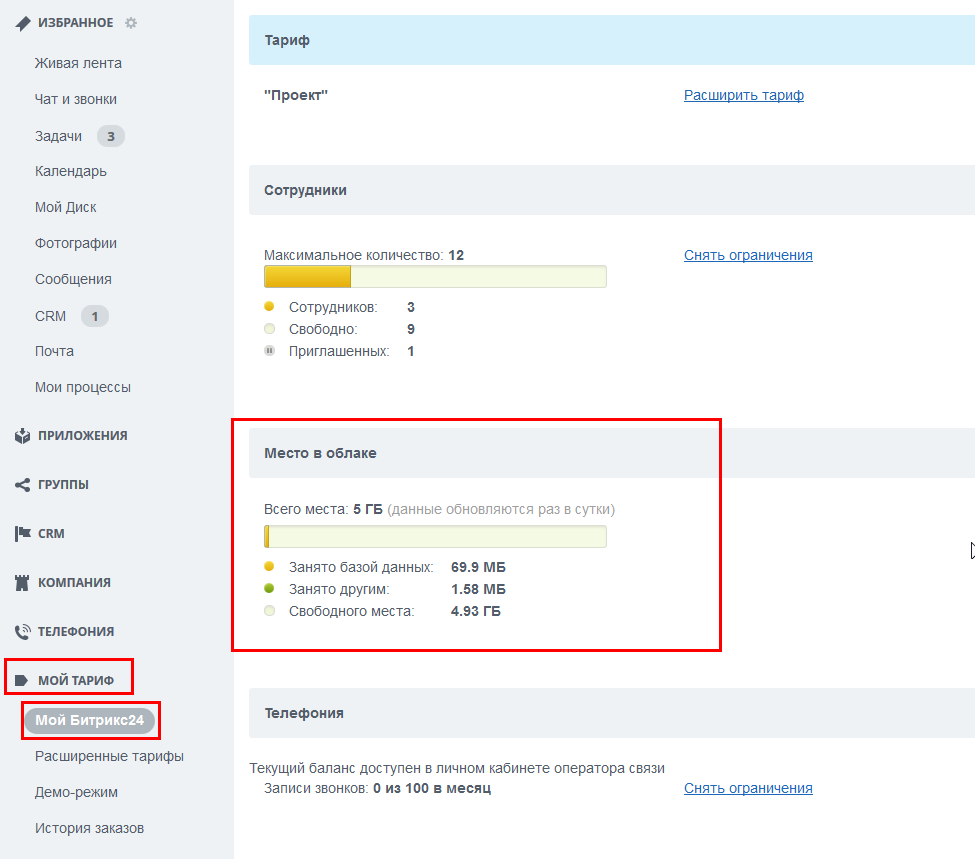Screen dimensions: 975x859
Task: Collapse the Избранное section header
Action: (x=76, y=23)
